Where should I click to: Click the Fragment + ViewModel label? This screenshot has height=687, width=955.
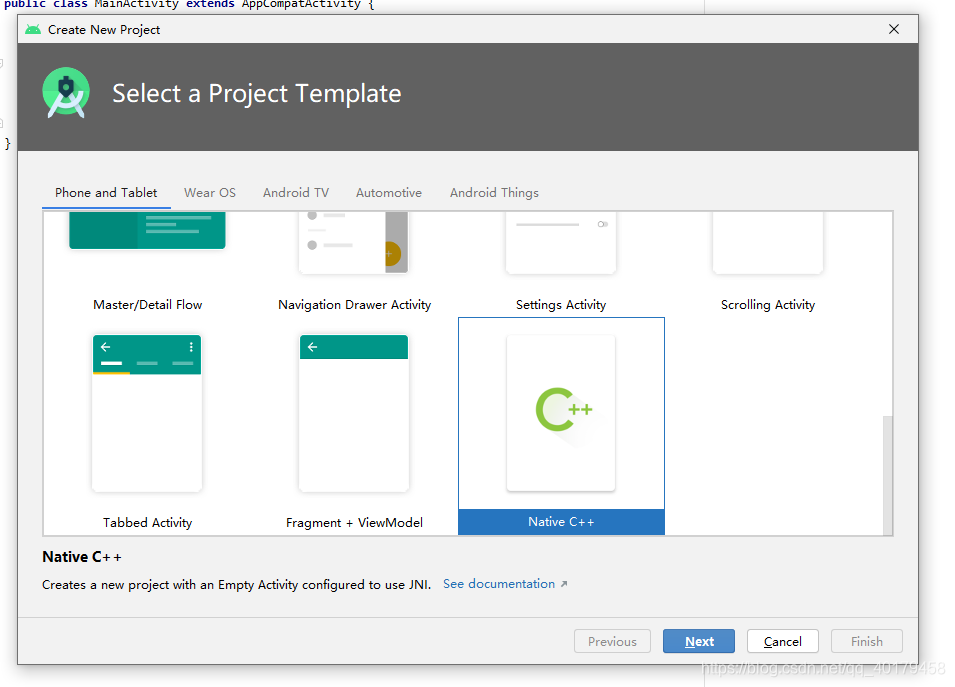pos(354,523)
